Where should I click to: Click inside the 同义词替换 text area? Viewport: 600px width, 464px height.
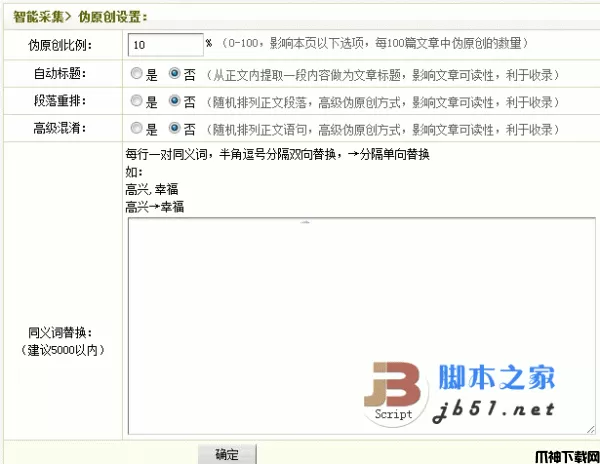point(362,326)
